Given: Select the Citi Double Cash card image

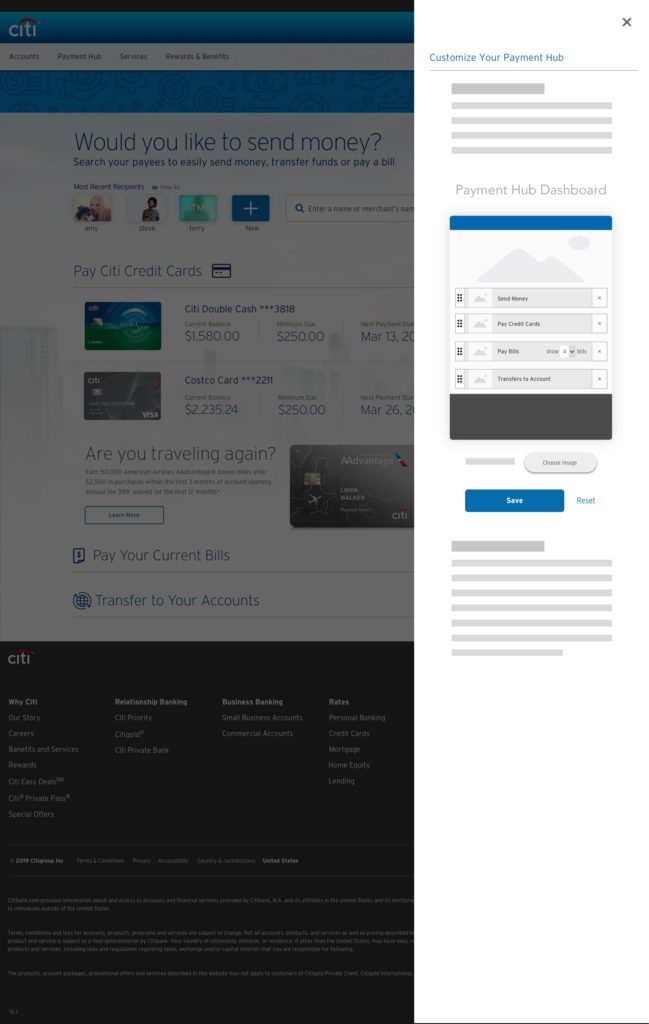Looking at the screenshot, I should click(123, 325).
